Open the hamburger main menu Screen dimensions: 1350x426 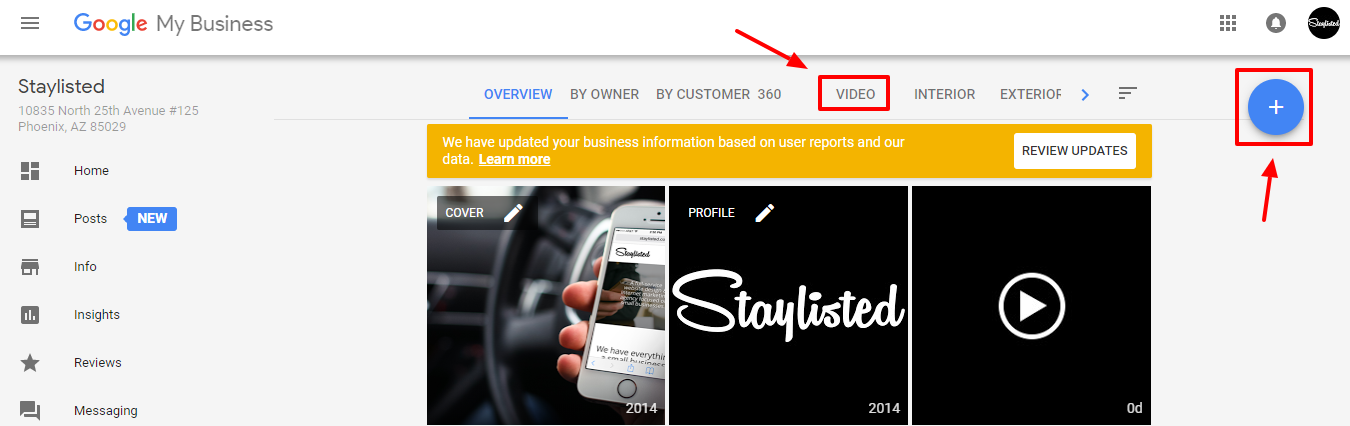(x=30, y=23)
